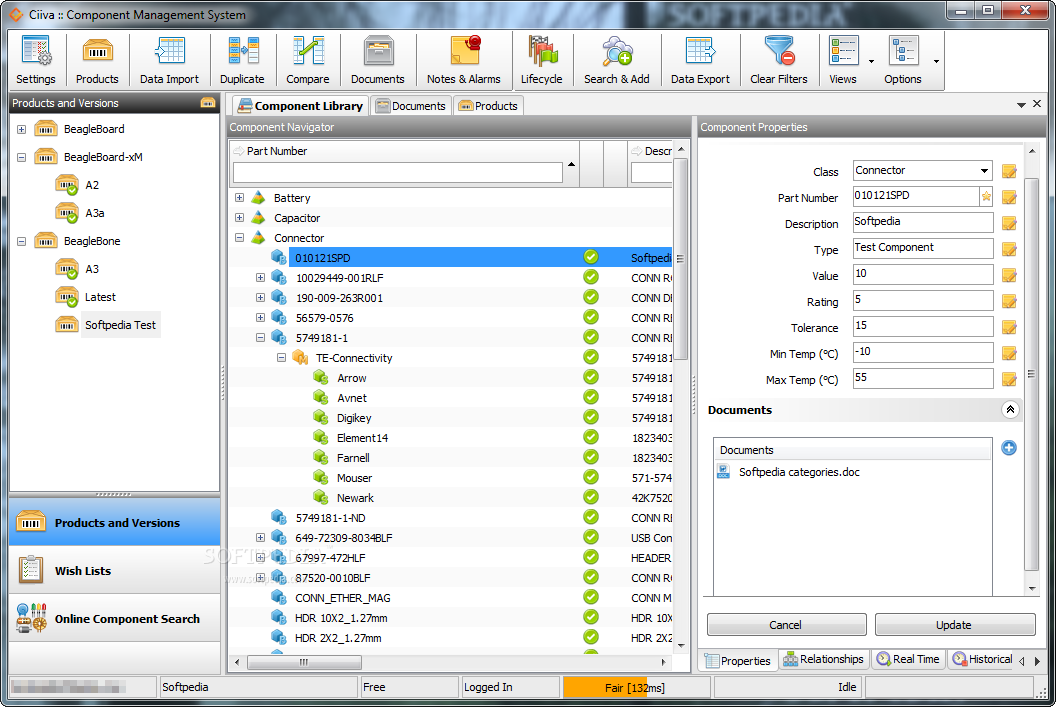Open the Wish Lists panel
This screenshot has height=707, width=1056.
pyautogui.click(x=114, y=570)
